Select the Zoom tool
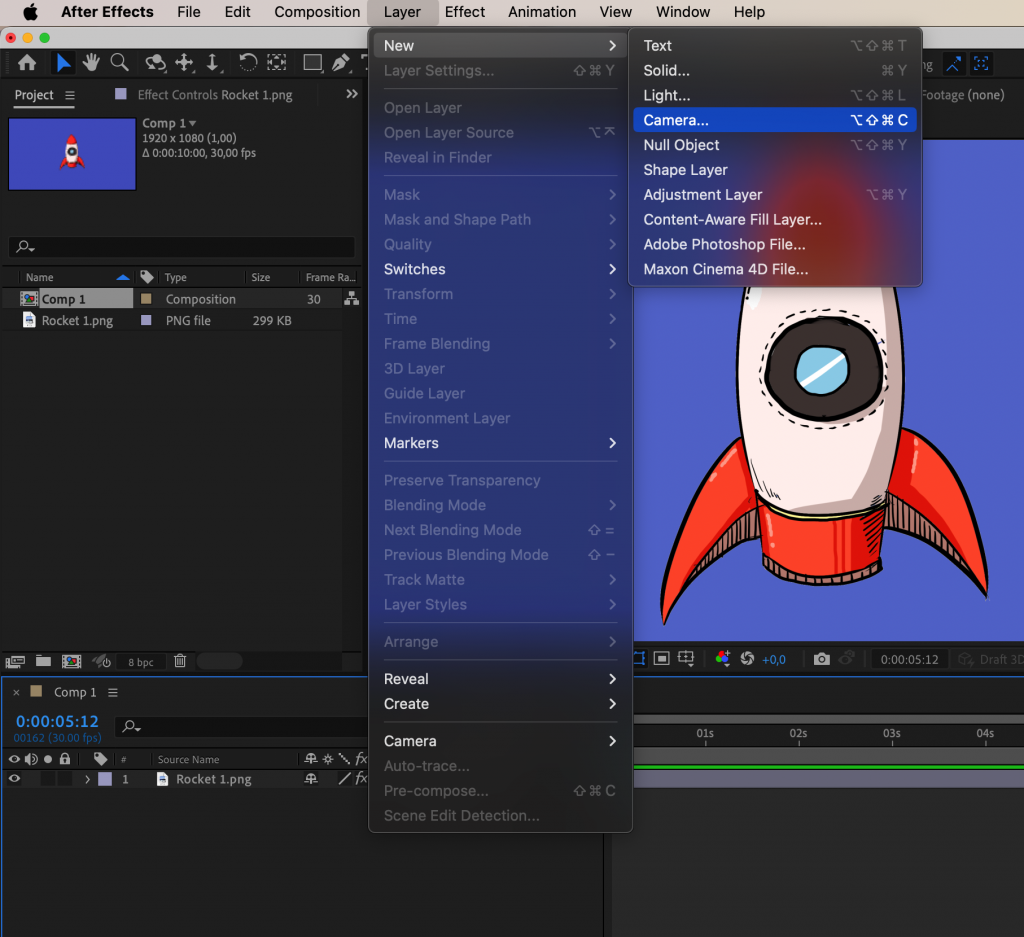The image size is (1024, 937). point(119,61)
